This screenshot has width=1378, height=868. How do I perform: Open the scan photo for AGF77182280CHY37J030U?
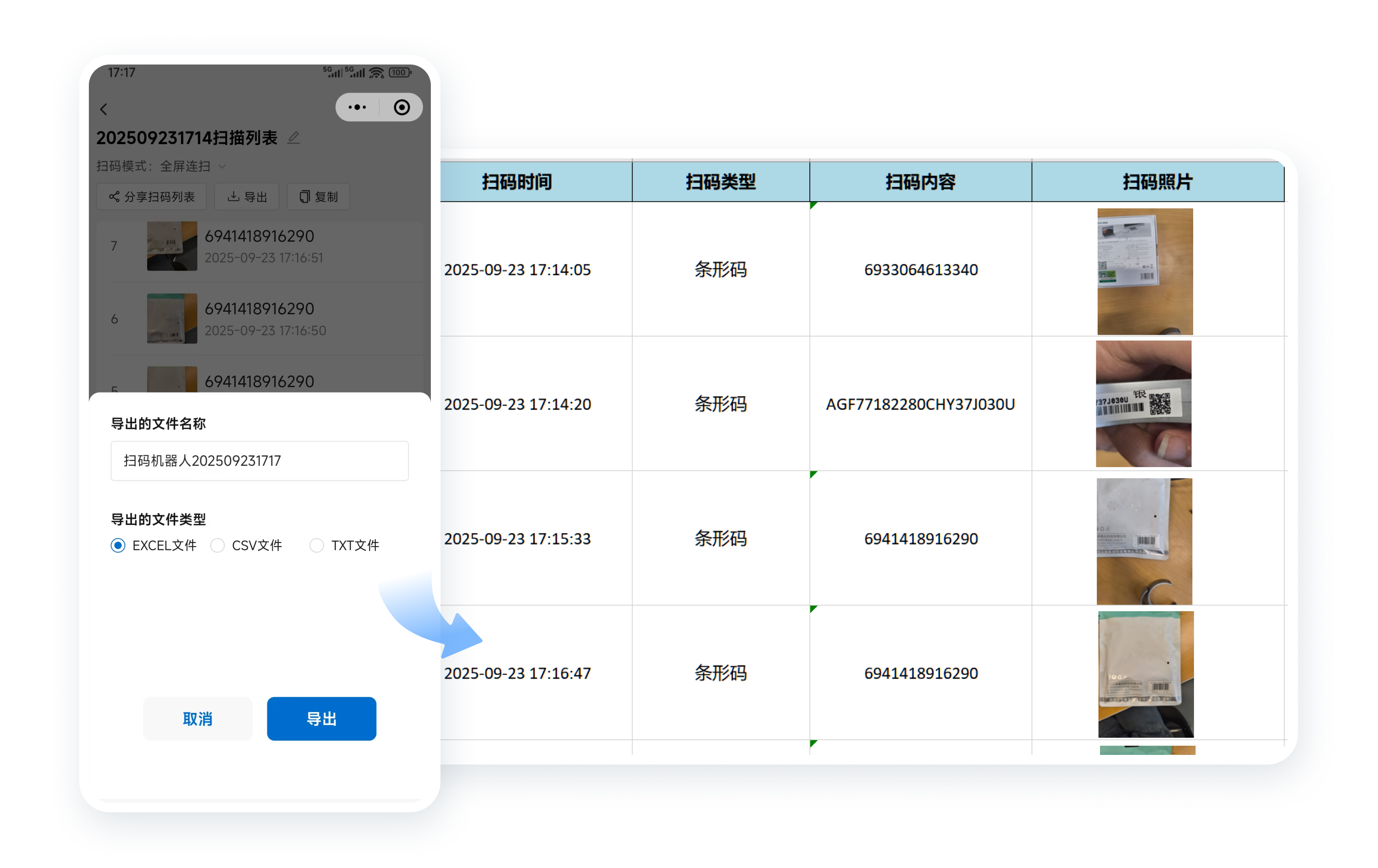1143,403
